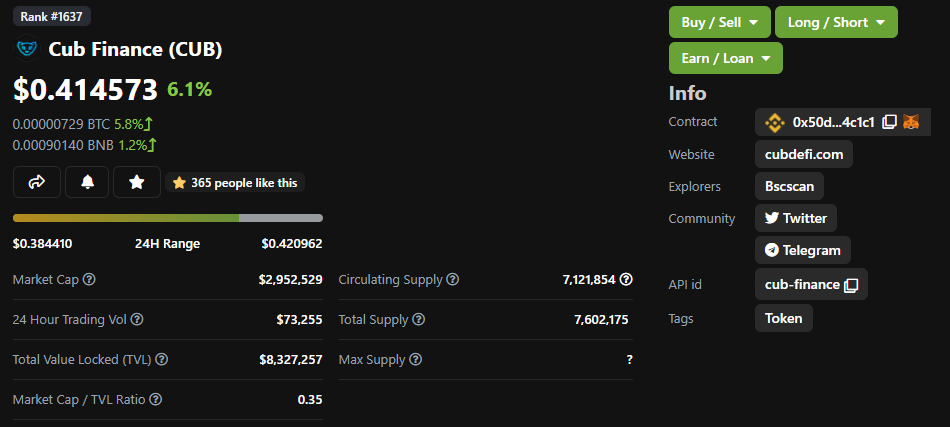Click the Market Cap help question icon
This screenshot has height=427, width=950.
pyautogui.click(x=89, y=280)
